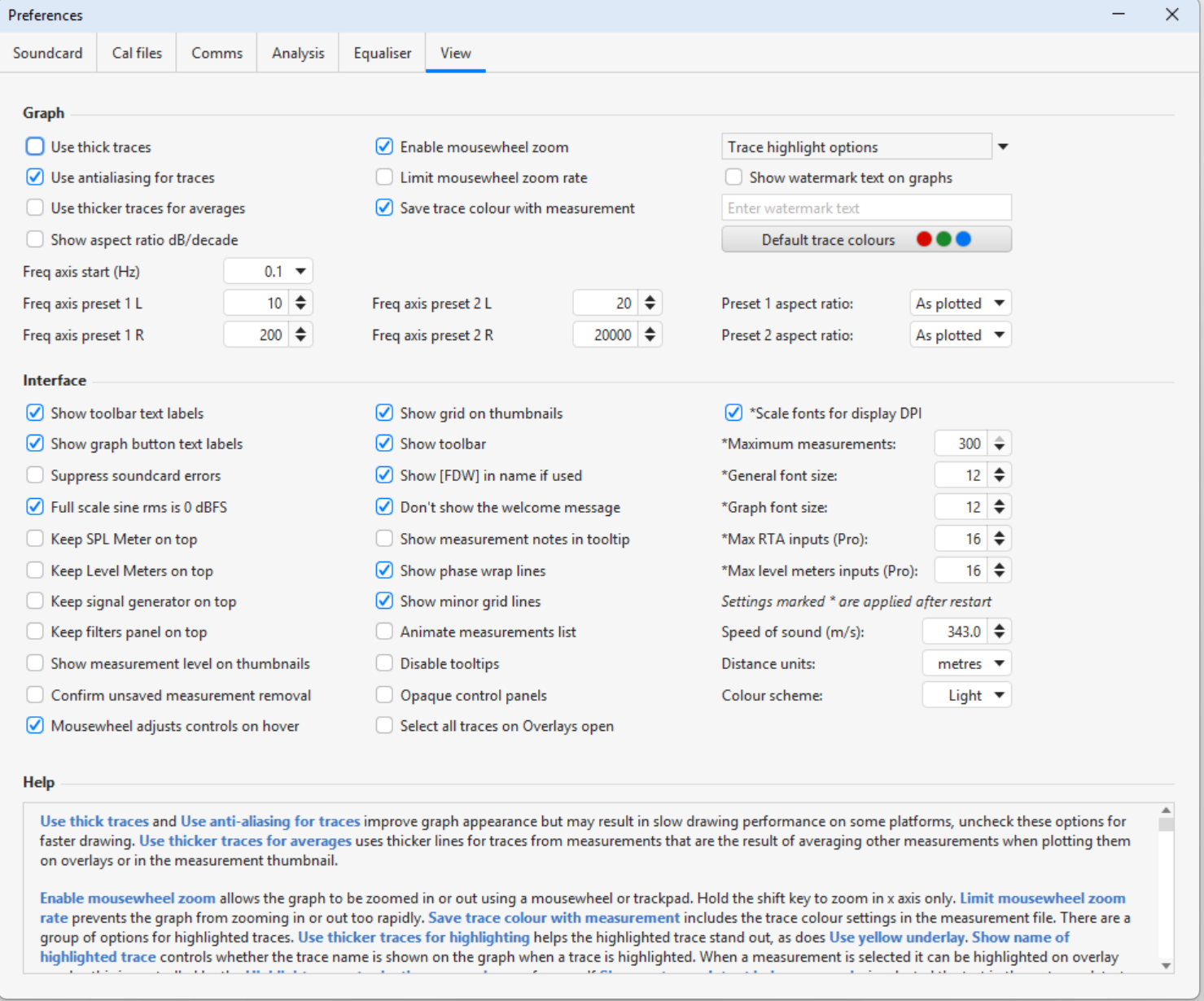
Task: Check Suppress soundcard errors
Action: coord(35,475)
